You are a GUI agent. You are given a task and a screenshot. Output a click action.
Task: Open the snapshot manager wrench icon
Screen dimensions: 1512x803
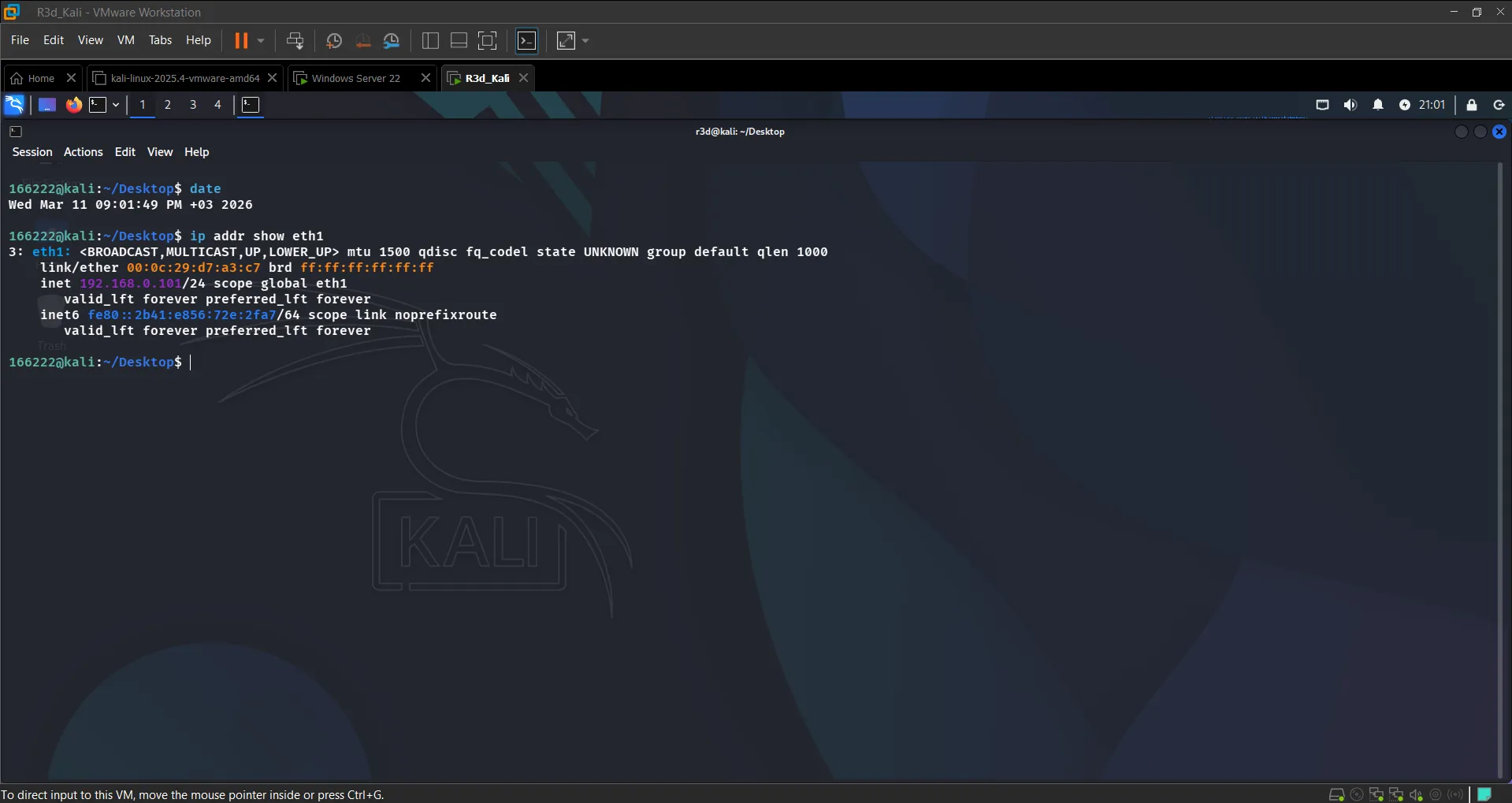tap(392, 41)
